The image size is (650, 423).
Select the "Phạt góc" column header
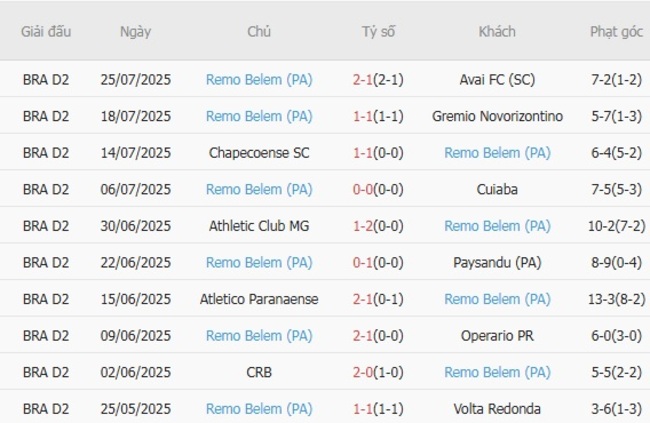(616, 32)
